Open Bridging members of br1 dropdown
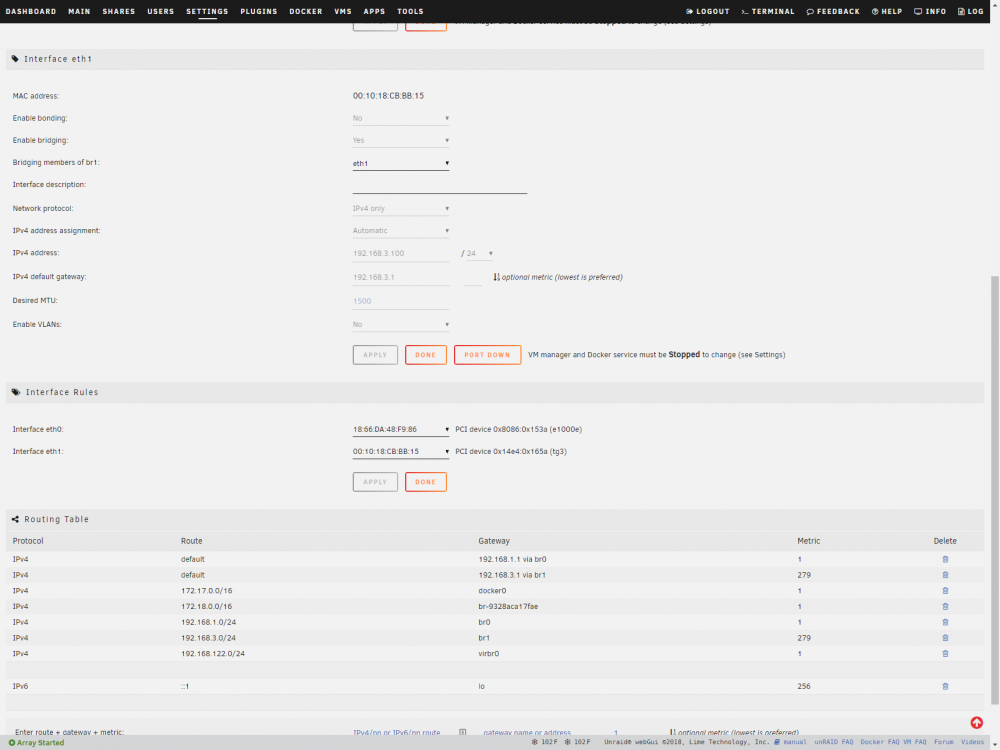The height and width of the screenshot is (750, 1000). [x=401, y=163]
